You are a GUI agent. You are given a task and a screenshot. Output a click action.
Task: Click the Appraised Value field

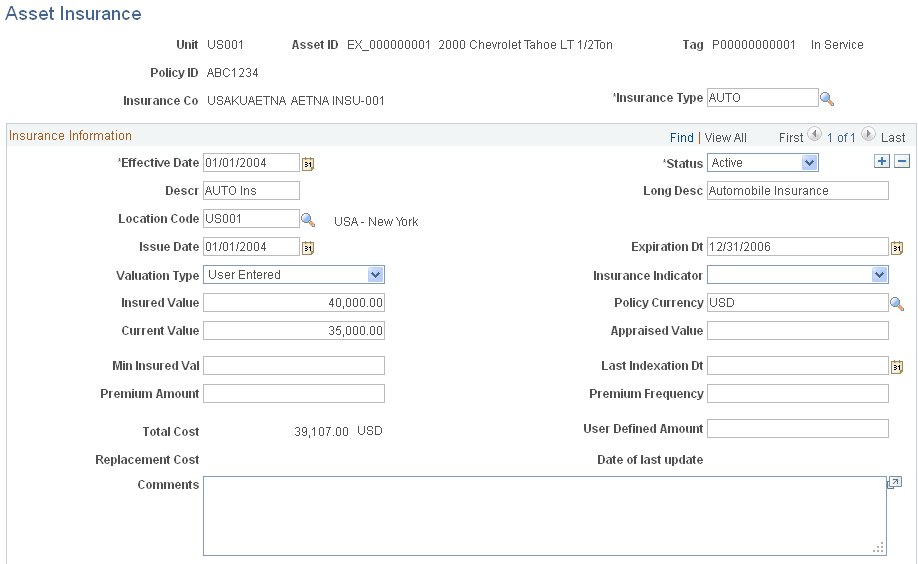[x=797, y=331]
